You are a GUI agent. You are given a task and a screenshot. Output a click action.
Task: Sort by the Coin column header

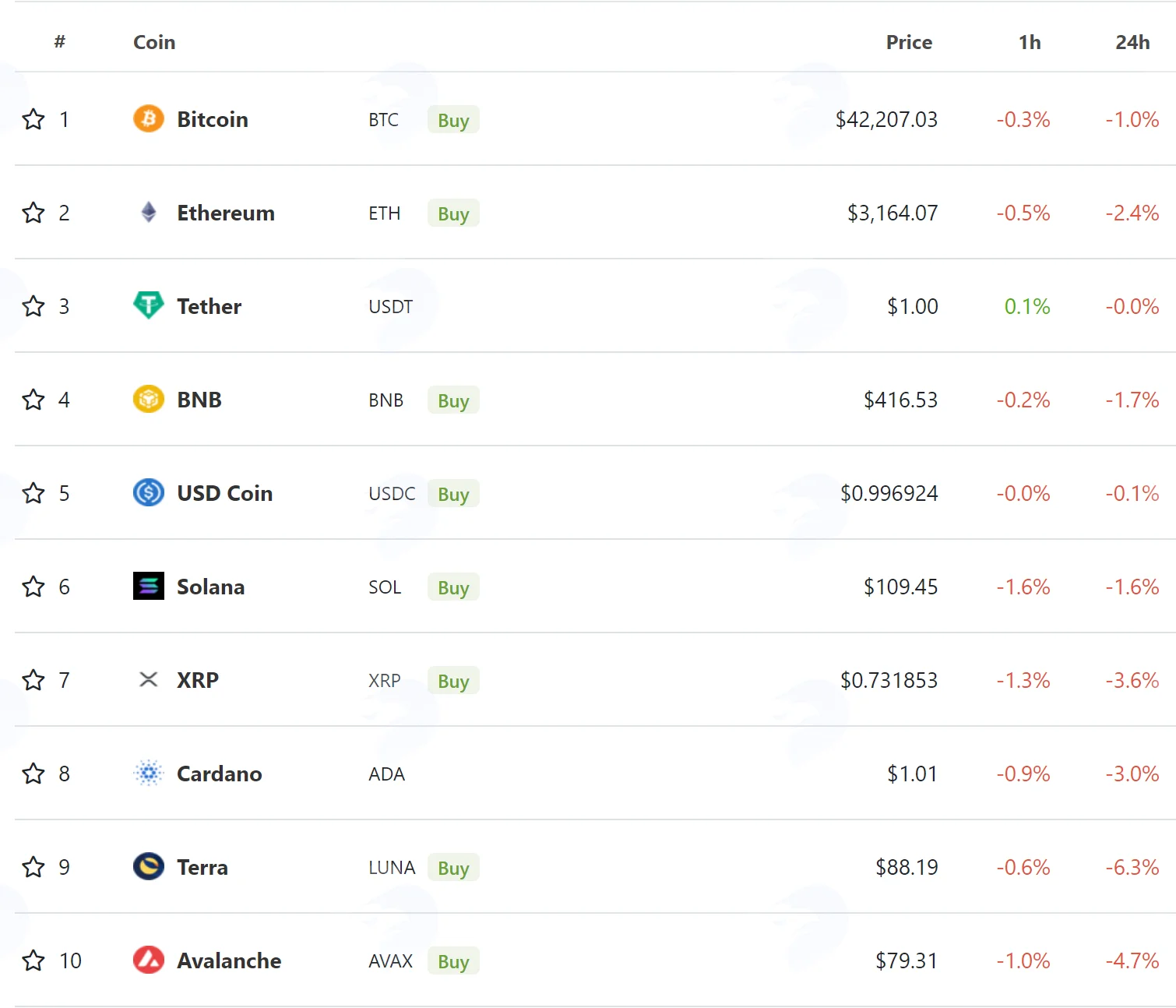(154, 42)
